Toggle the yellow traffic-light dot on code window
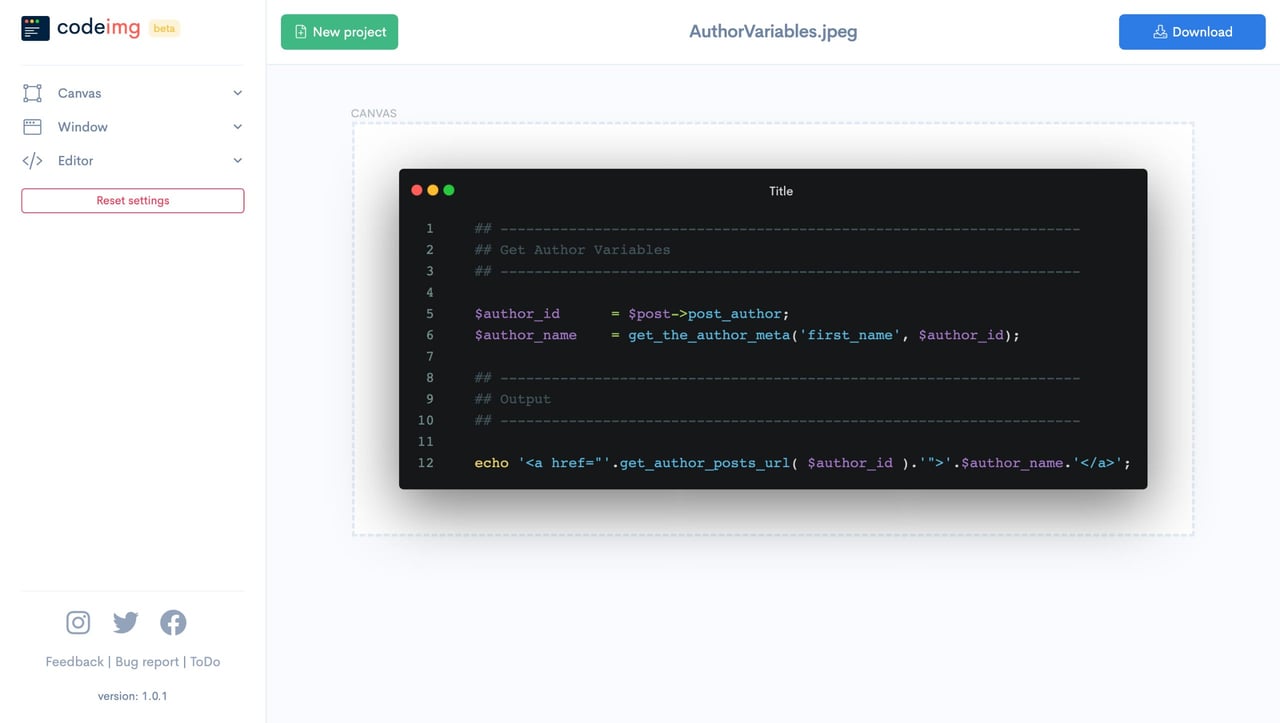This screenshot has height=723, width=1280. pyautogui.click(x=433, y=189)
